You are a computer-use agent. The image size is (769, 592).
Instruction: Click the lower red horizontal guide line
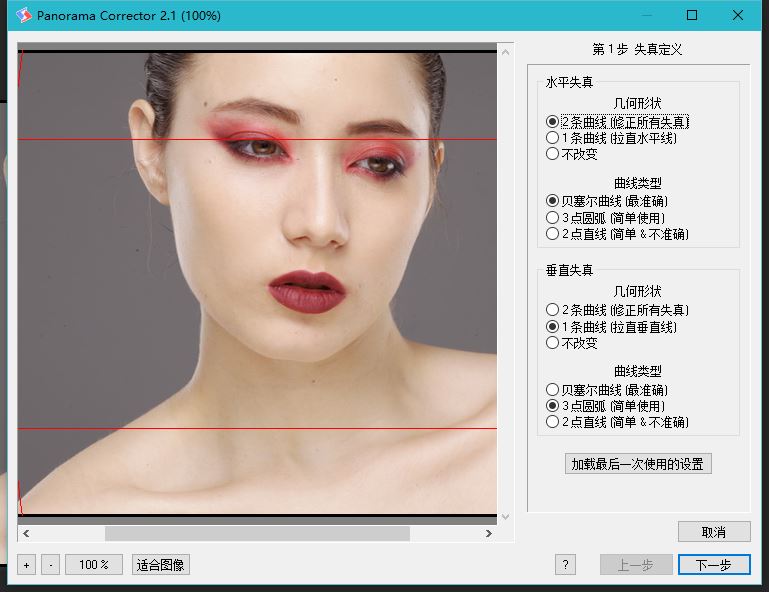[x=257, y=428]
